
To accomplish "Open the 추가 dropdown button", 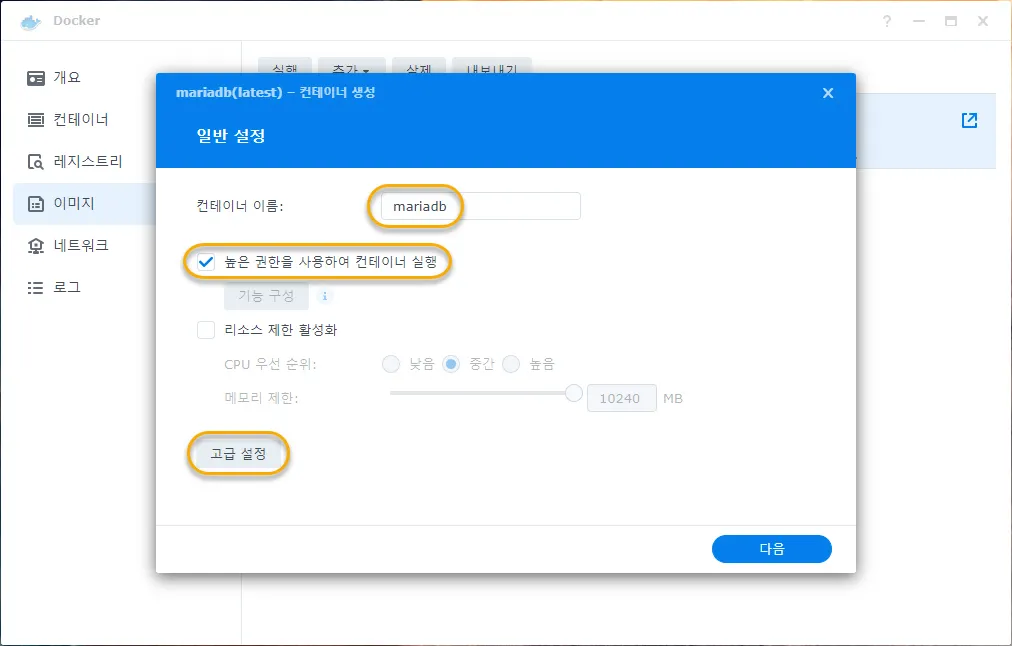I will pos(351,66).
